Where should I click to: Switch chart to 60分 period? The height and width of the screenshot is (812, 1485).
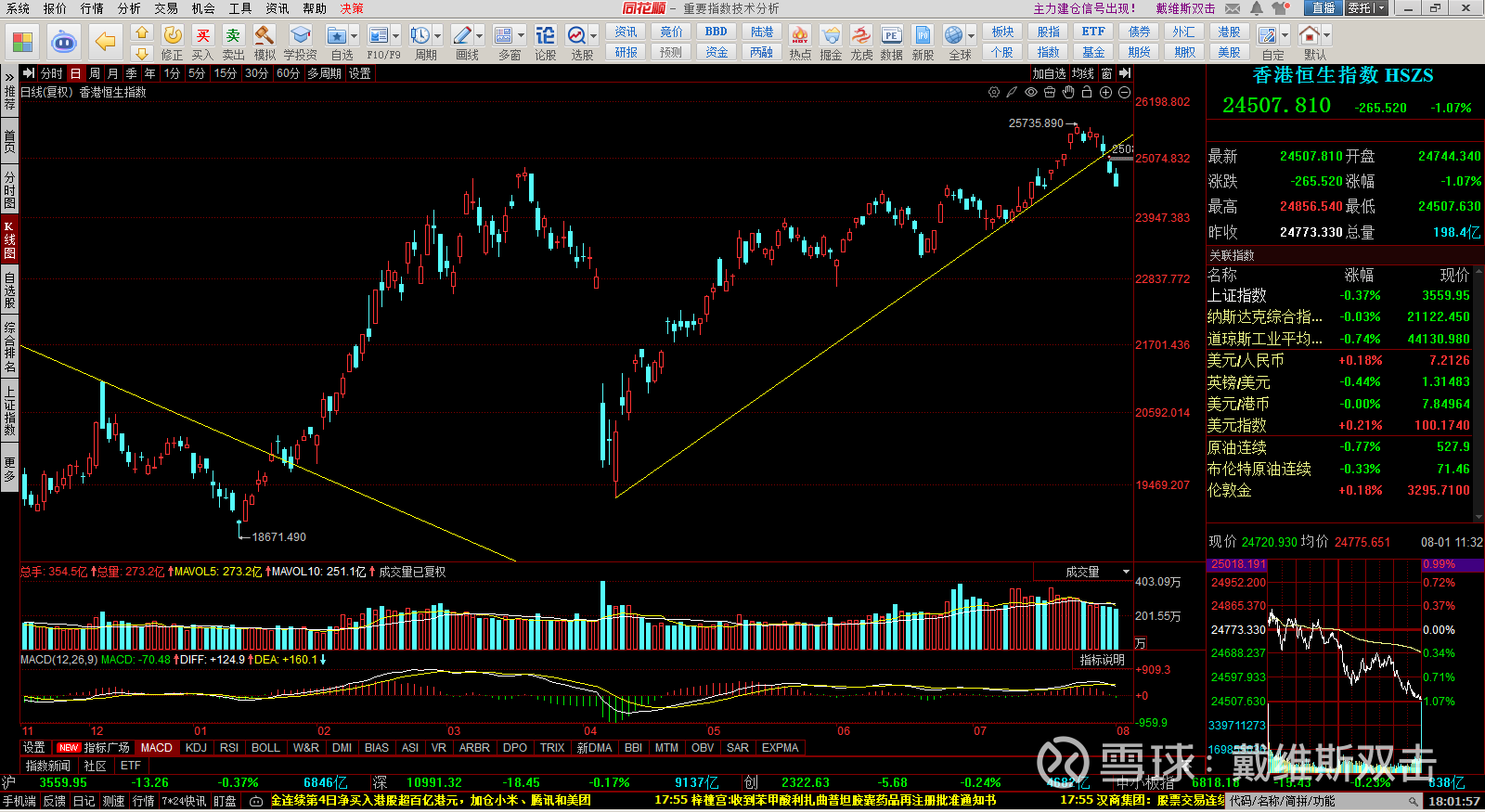click(288, 73)
